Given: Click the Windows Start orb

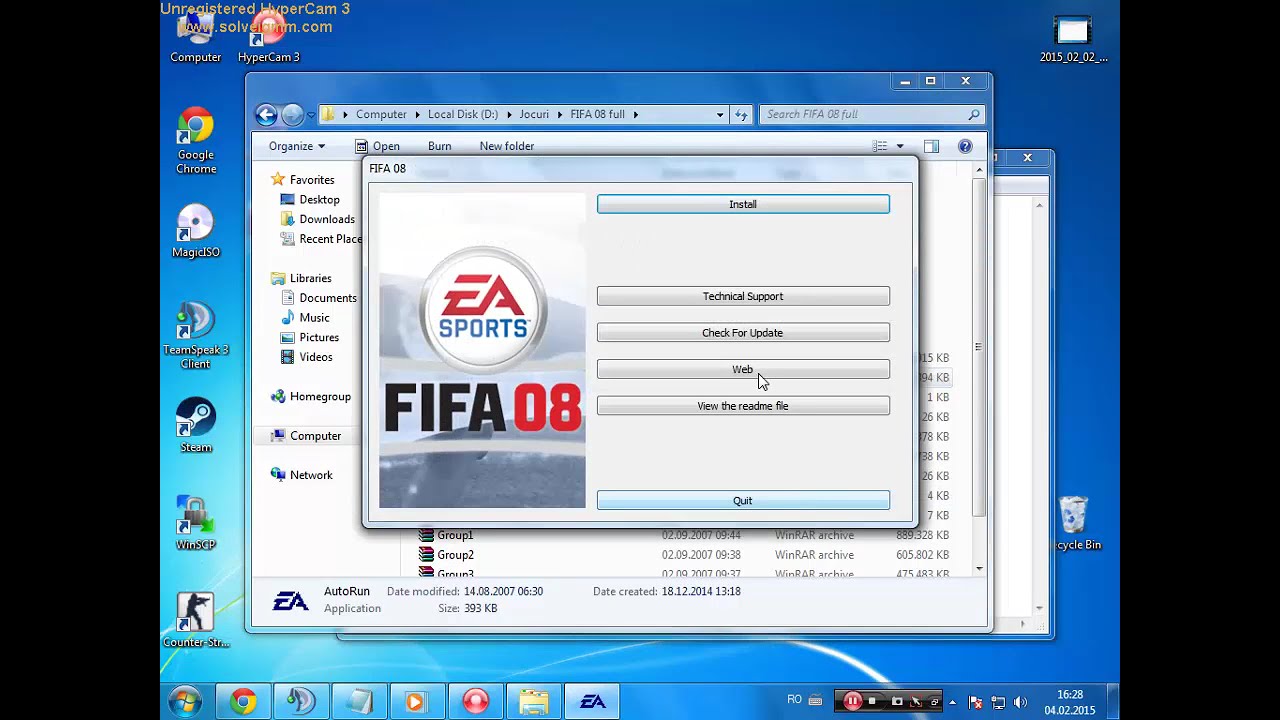Looking at the screenshot, I should tap(185, 701).
